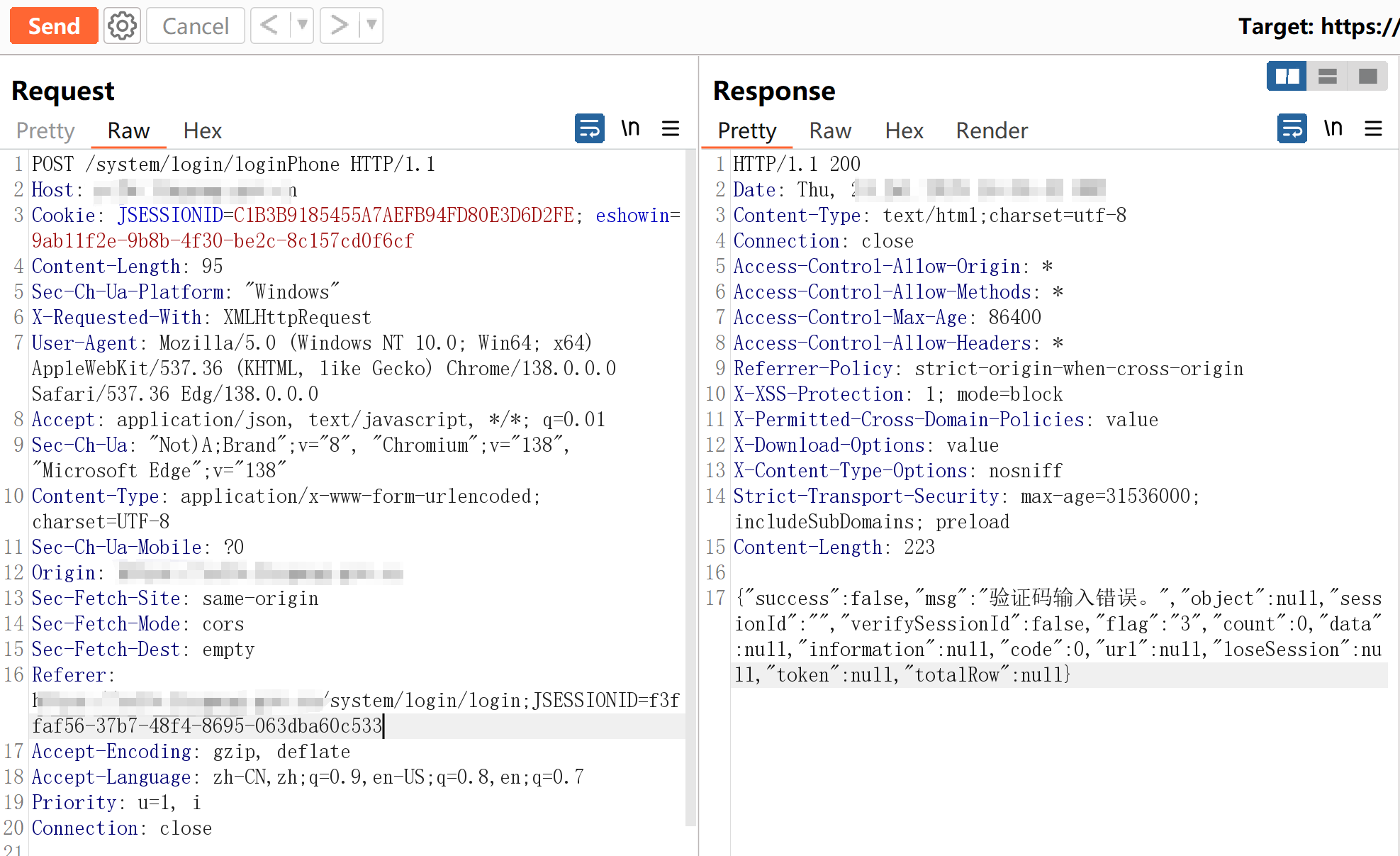The width and height of the screenshot is (1400, 856).
Task: Switch to top-bottom stacked layout
Action: click(1327, 76)
